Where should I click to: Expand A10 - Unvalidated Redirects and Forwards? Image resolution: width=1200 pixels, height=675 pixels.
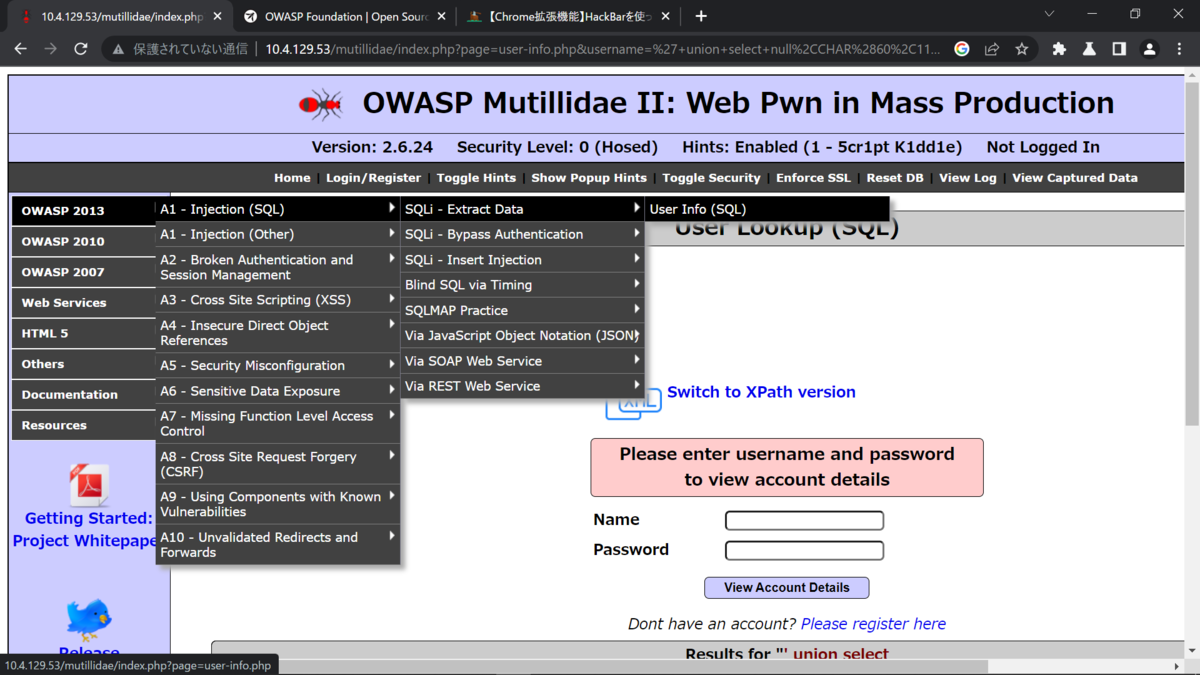click(278, 545)
